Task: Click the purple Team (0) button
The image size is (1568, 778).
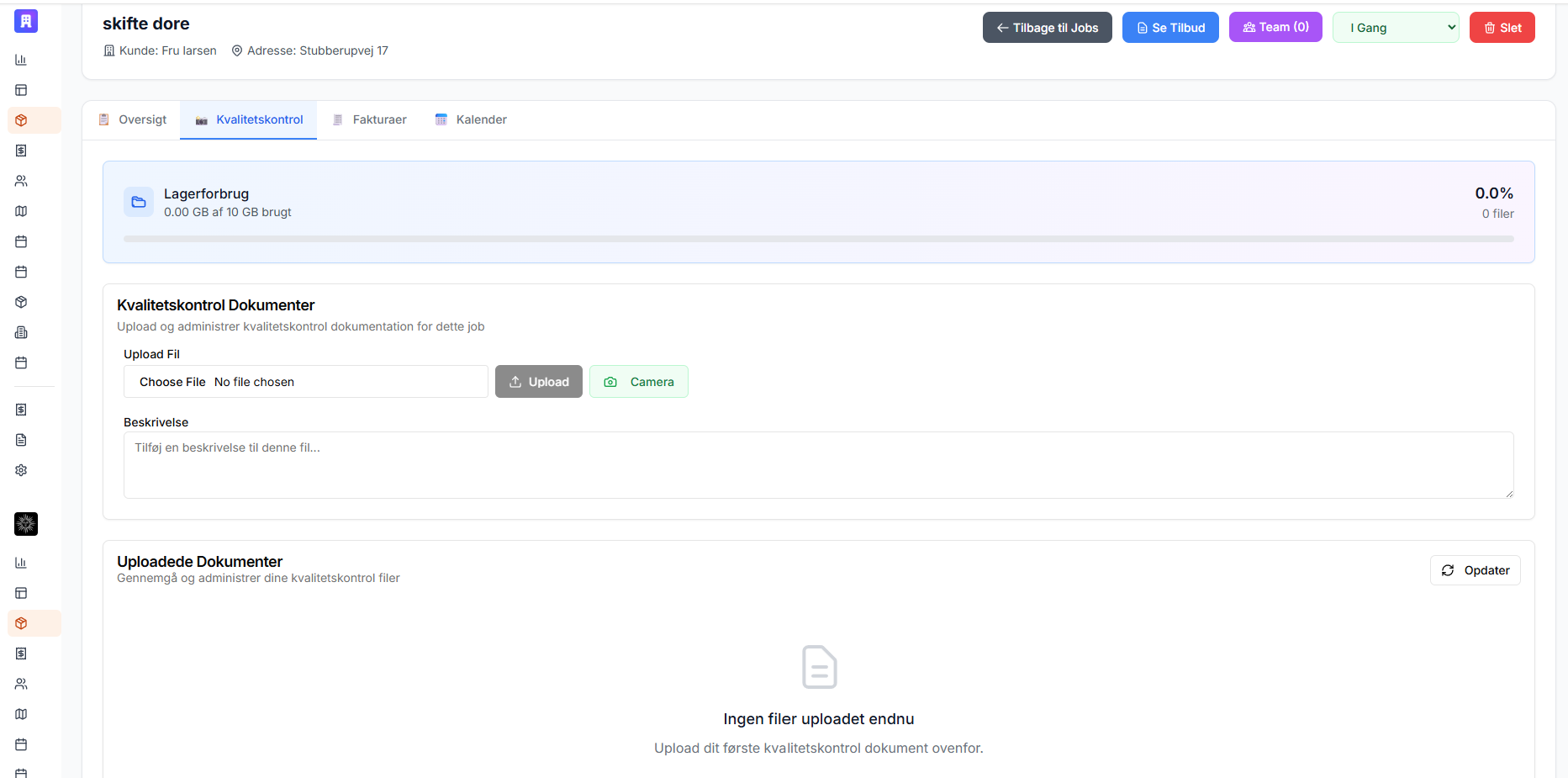Action: [x=1275, y=27]
